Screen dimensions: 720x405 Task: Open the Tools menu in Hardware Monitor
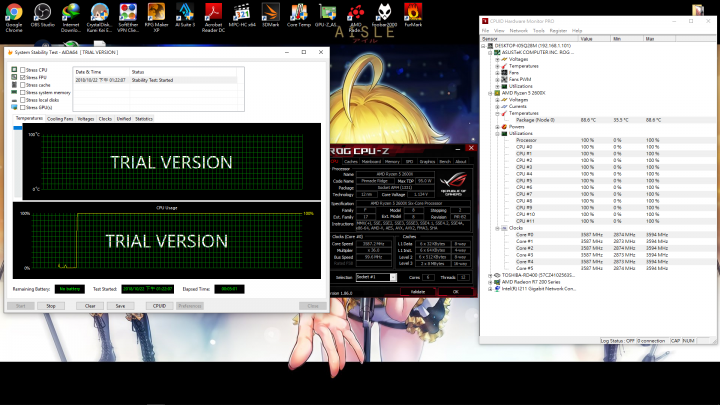tap(539, 31)
